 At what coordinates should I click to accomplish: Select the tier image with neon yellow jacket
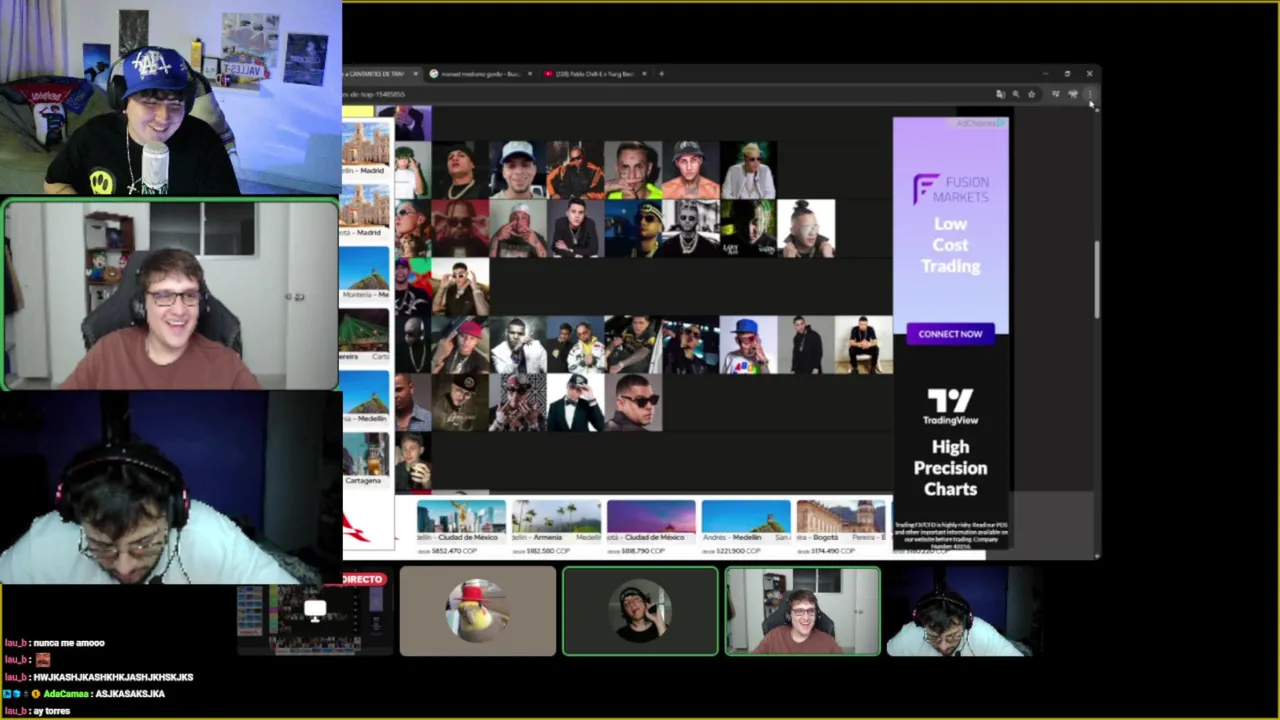632,170
